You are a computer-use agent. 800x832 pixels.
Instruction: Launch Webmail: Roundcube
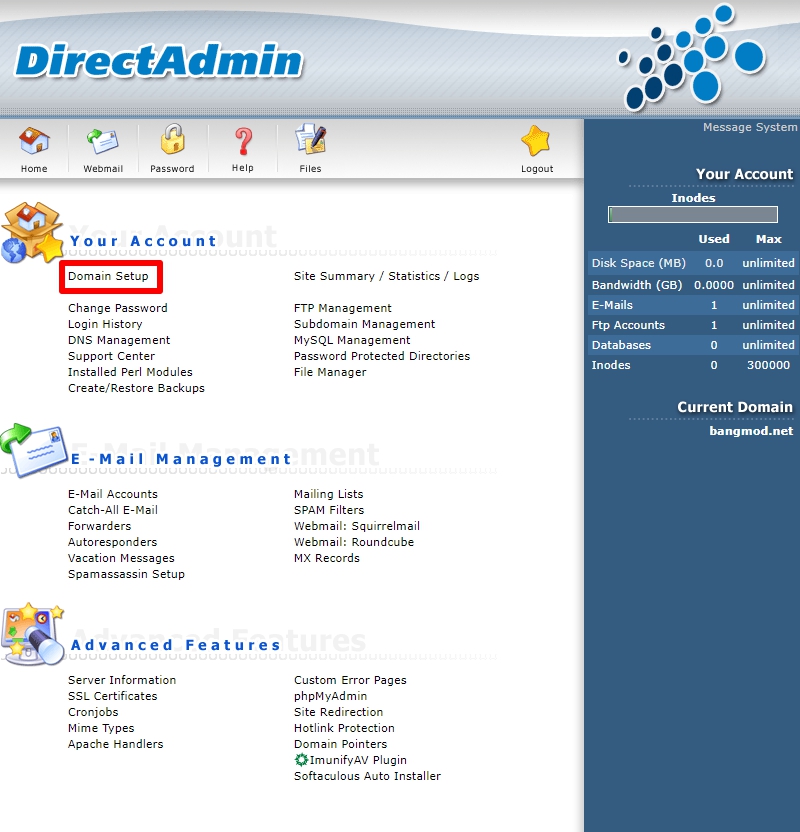click(x=354, y=541)
